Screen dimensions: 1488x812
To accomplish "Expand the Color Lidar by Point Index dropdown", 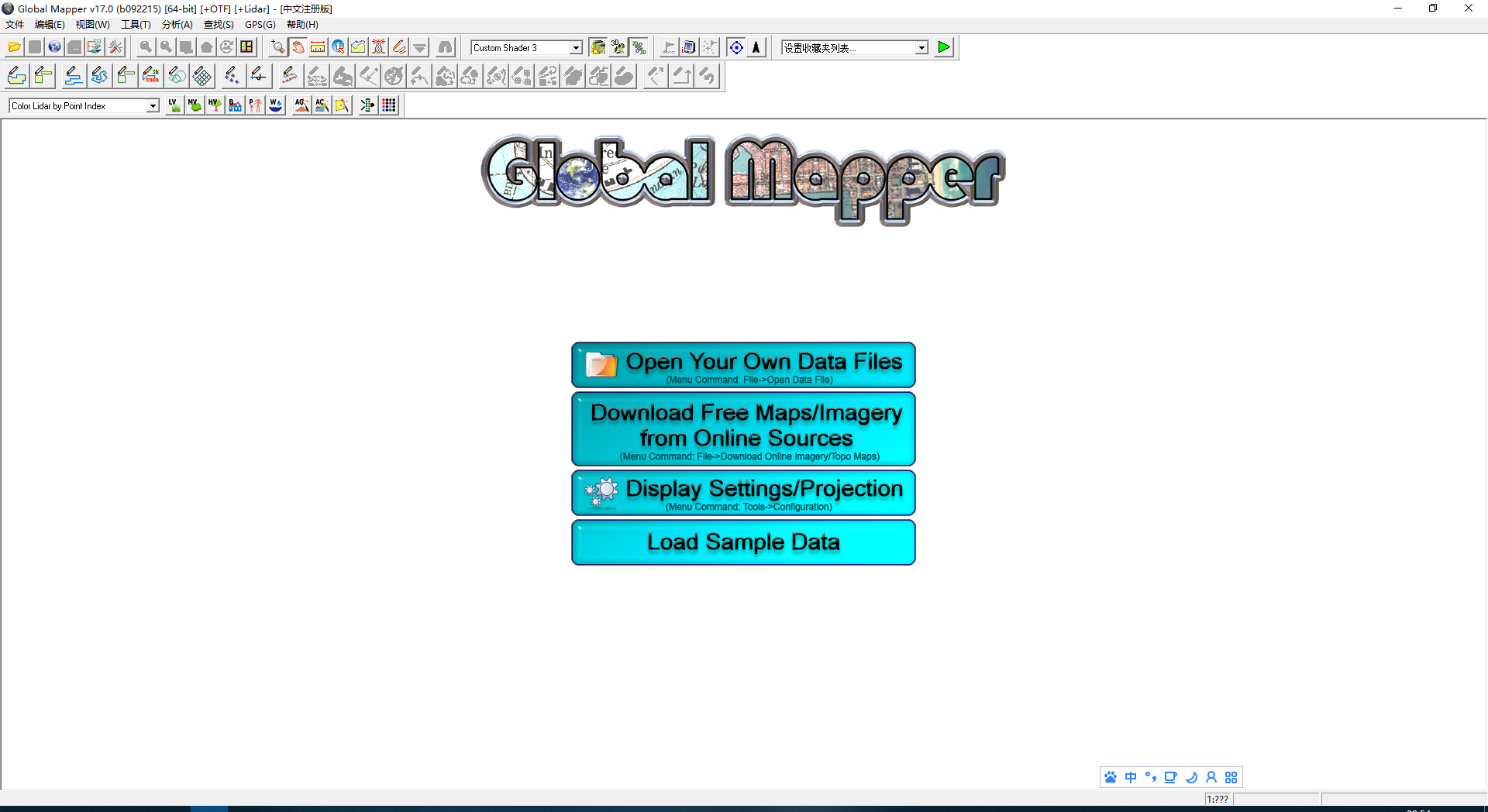I will pos(153,106).
